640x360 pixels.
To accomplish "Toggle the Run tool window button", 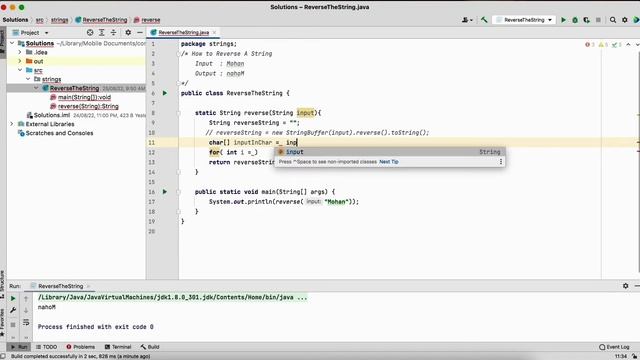I will tap(19, 347).
